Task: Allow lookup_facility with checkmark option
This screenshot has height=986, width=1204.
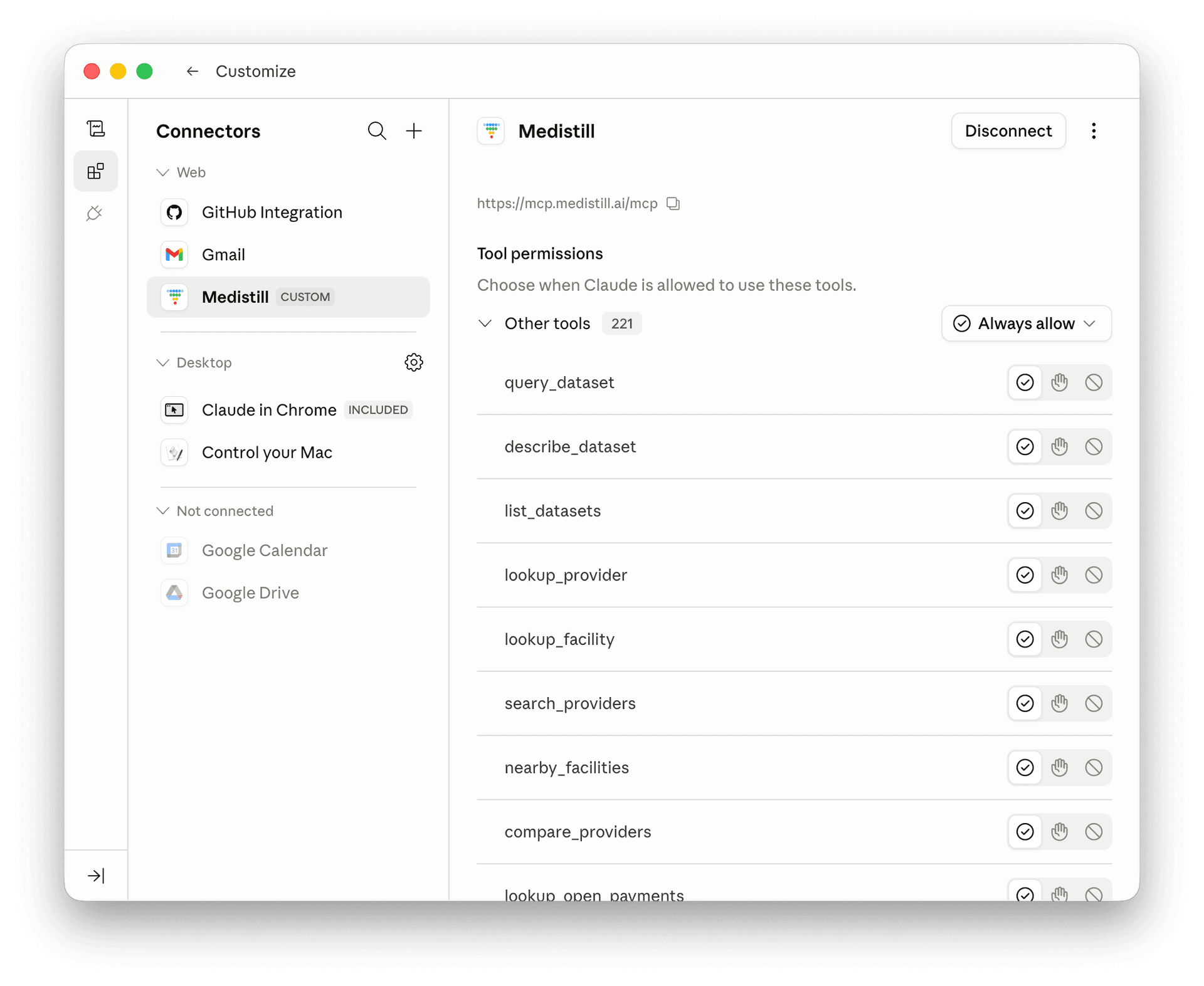Action: point(1025,639)
